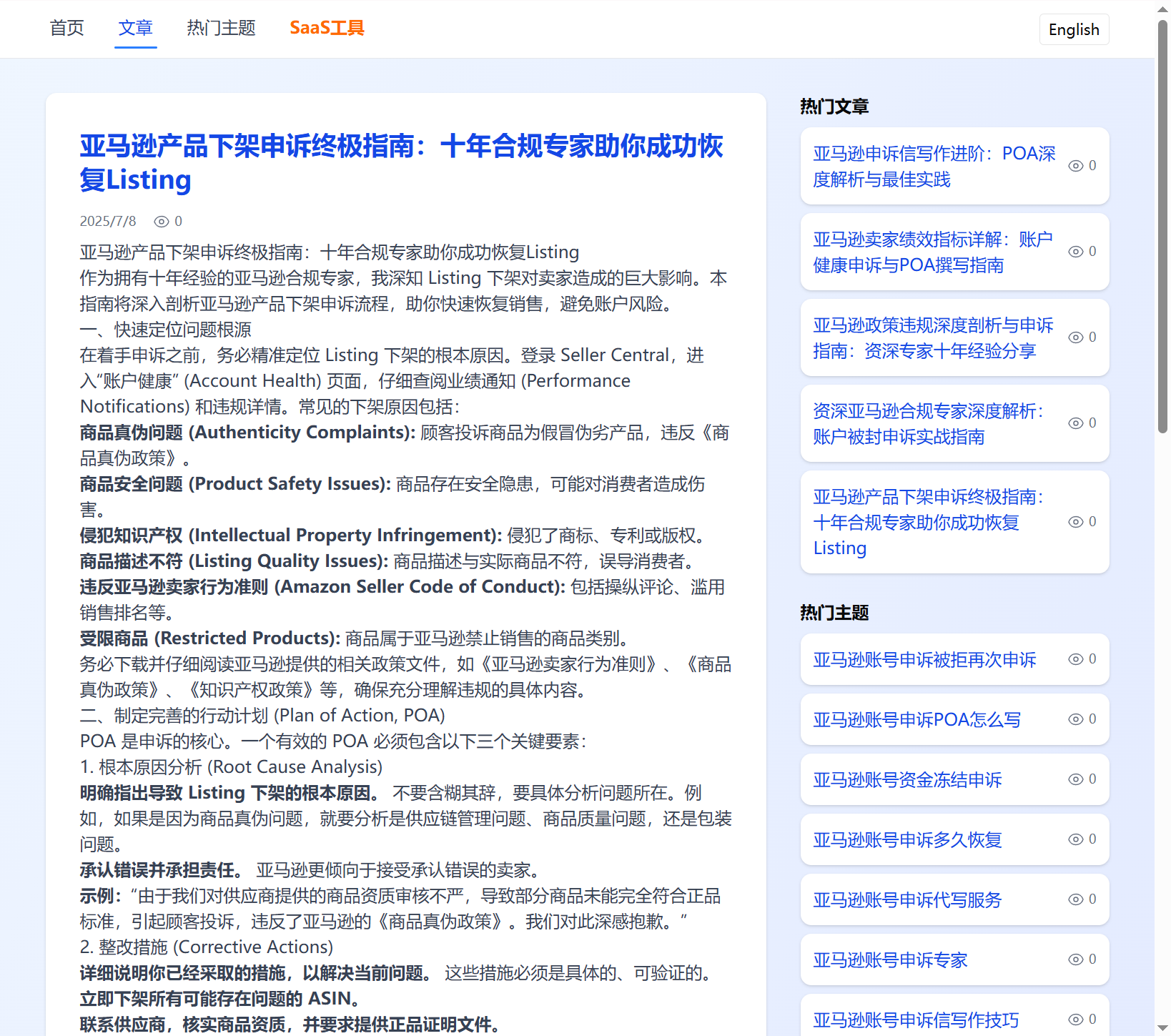Open sidebar article 十年合规专家助你成功恢复Listing
Viewport: 1171px width, 1036px height.
click(929, 523)
